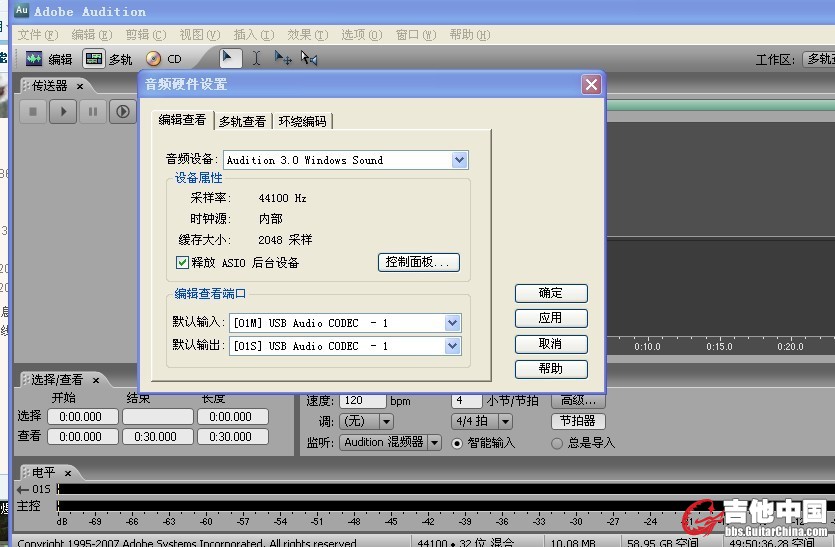The width and height of the screenshot is (835, 547).
Task: Open the 音频设备 dropdown
Action: pyautogui.click(x=460, y=160)
